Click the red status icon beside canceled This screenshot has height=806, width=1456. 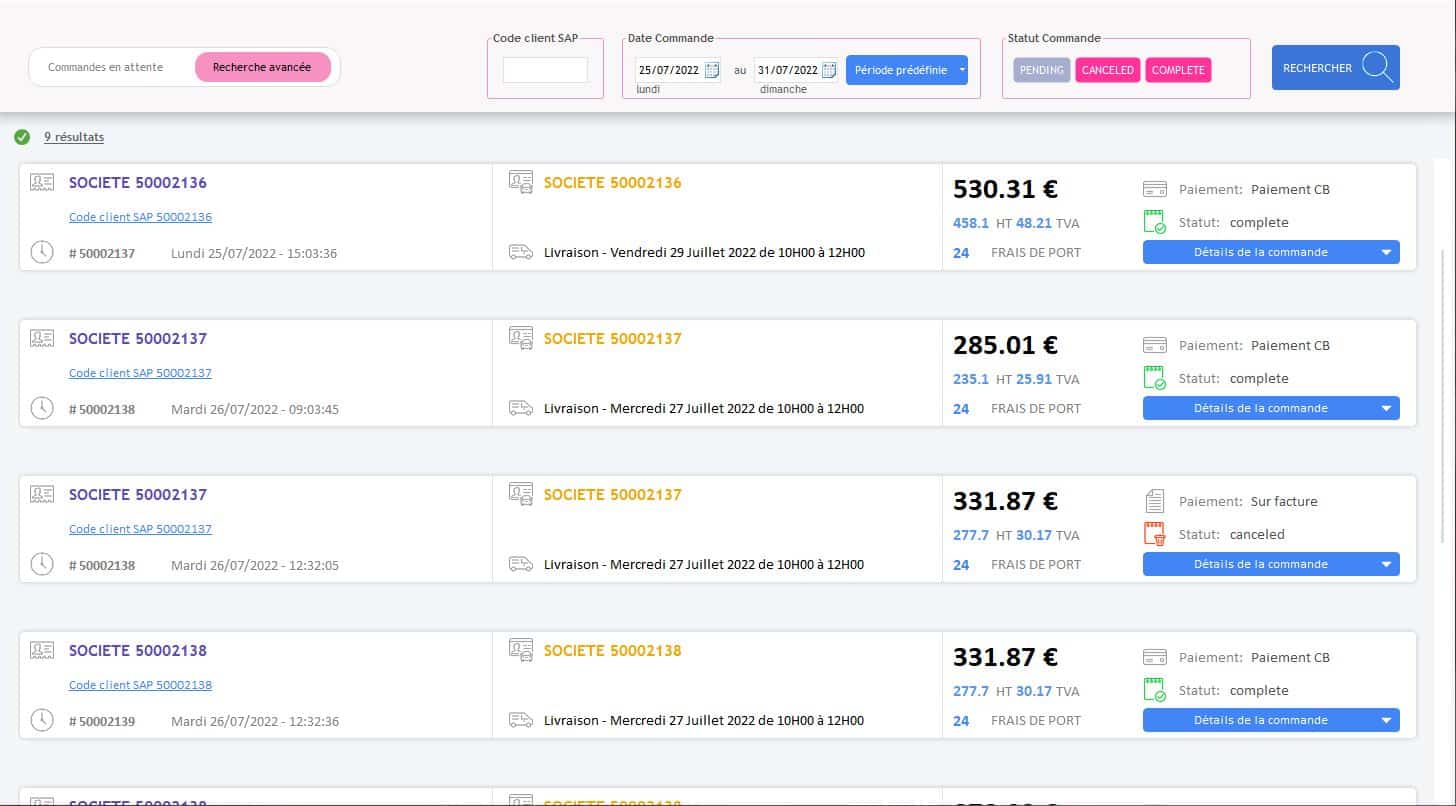[1155, 534]
